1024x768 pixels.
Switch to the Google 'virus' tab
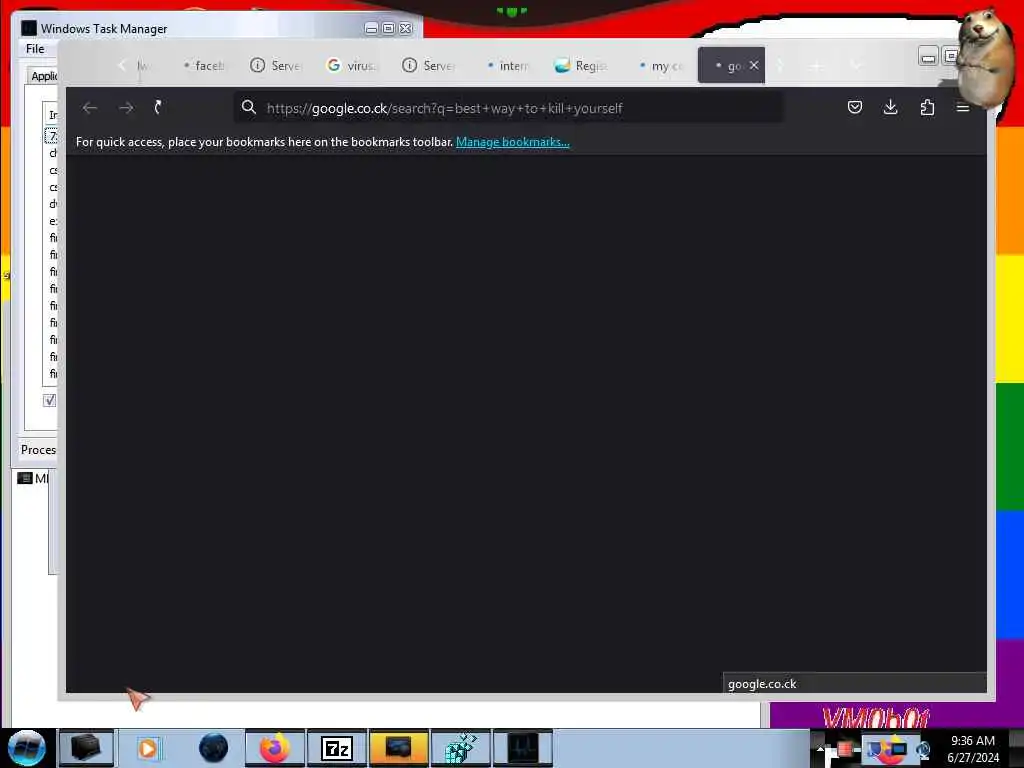click(352, 65)
